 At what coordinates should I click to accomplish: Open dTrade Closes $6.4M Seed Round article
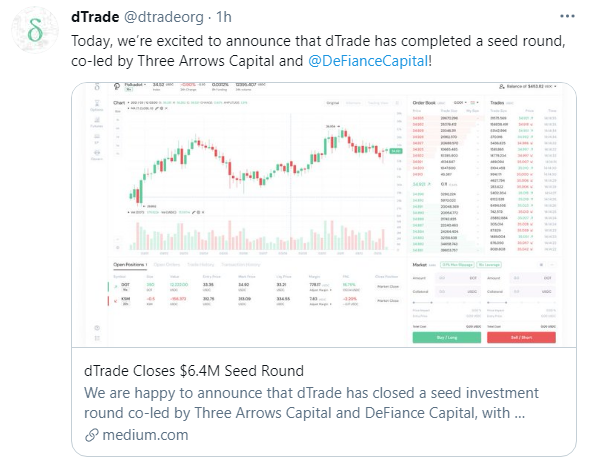194,371
